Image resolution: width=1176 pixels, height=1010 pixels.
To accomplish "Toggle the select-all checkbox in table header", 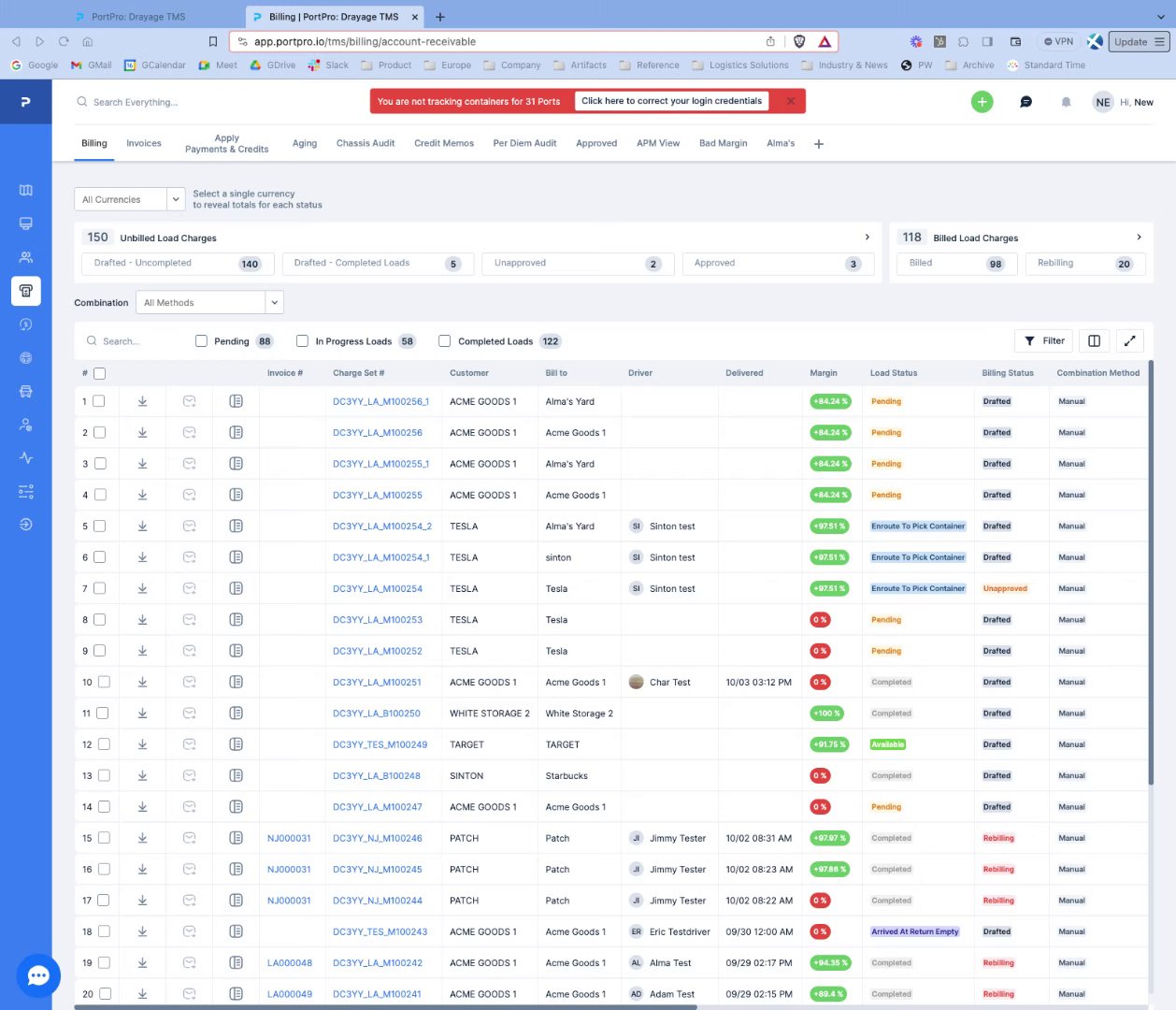I will 100,373.
